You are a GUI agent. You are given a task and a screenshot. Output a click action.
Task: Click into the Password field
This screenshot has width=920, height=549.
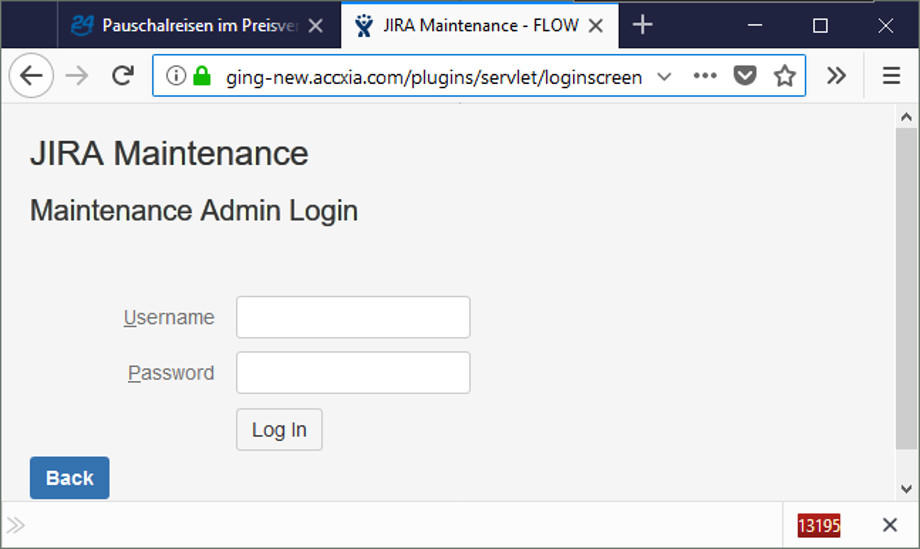pyautogui.click(x=353, y=373)
